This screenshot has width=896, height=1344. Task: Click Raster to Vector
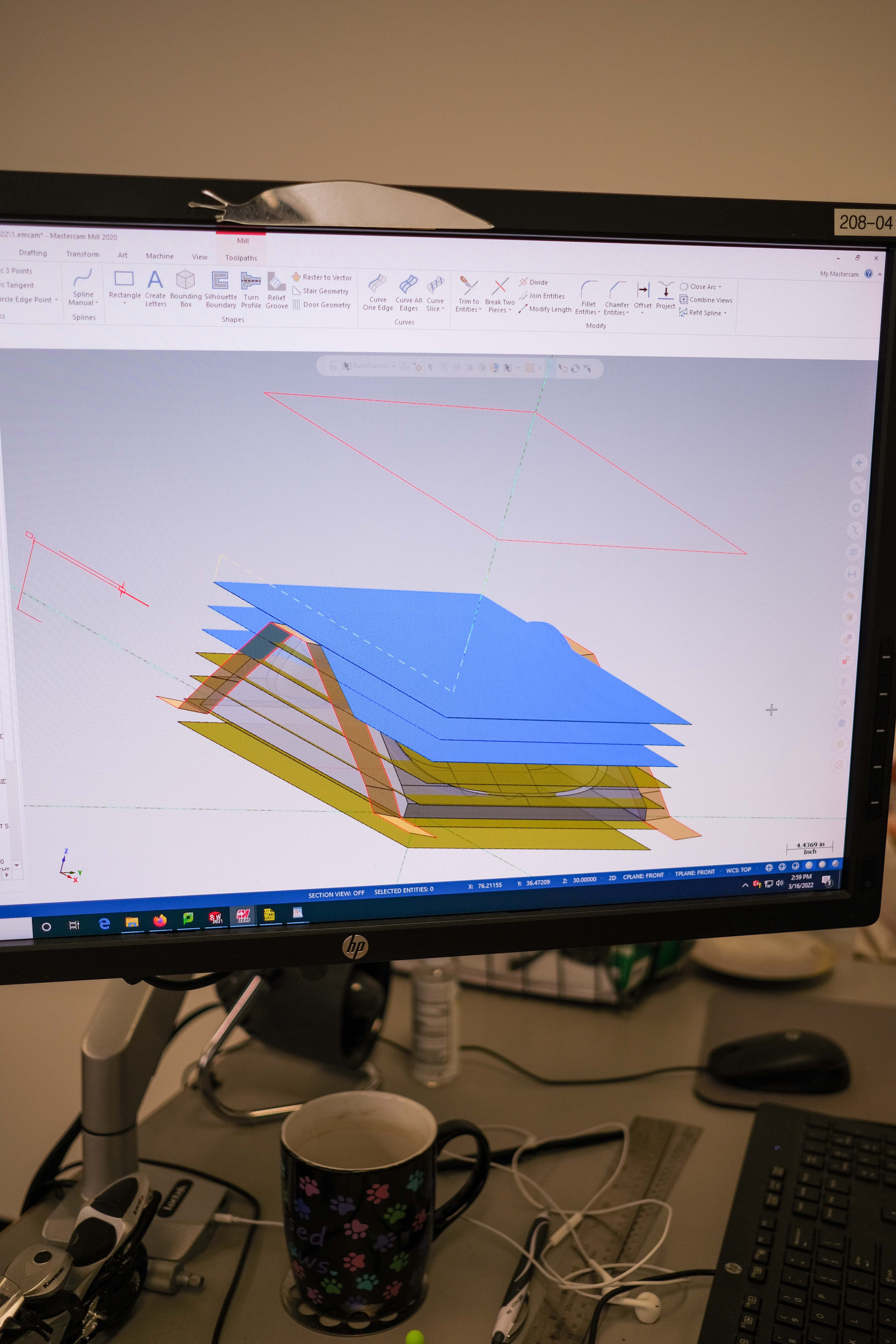click(x=322, y=277)
